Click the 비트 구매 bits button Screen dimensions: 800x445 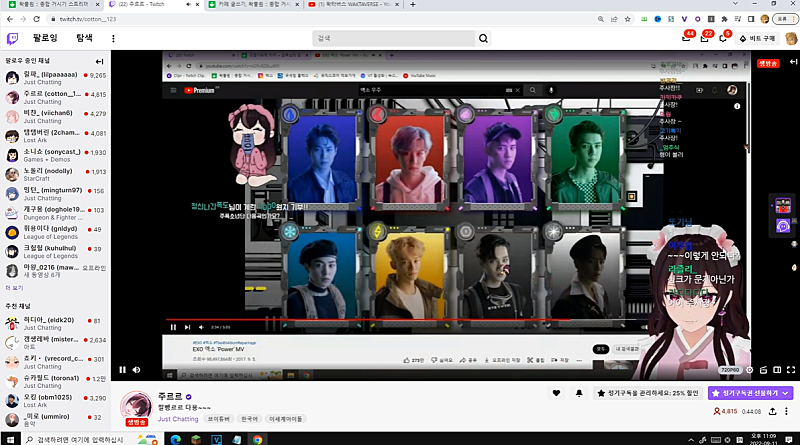point(757,38)
